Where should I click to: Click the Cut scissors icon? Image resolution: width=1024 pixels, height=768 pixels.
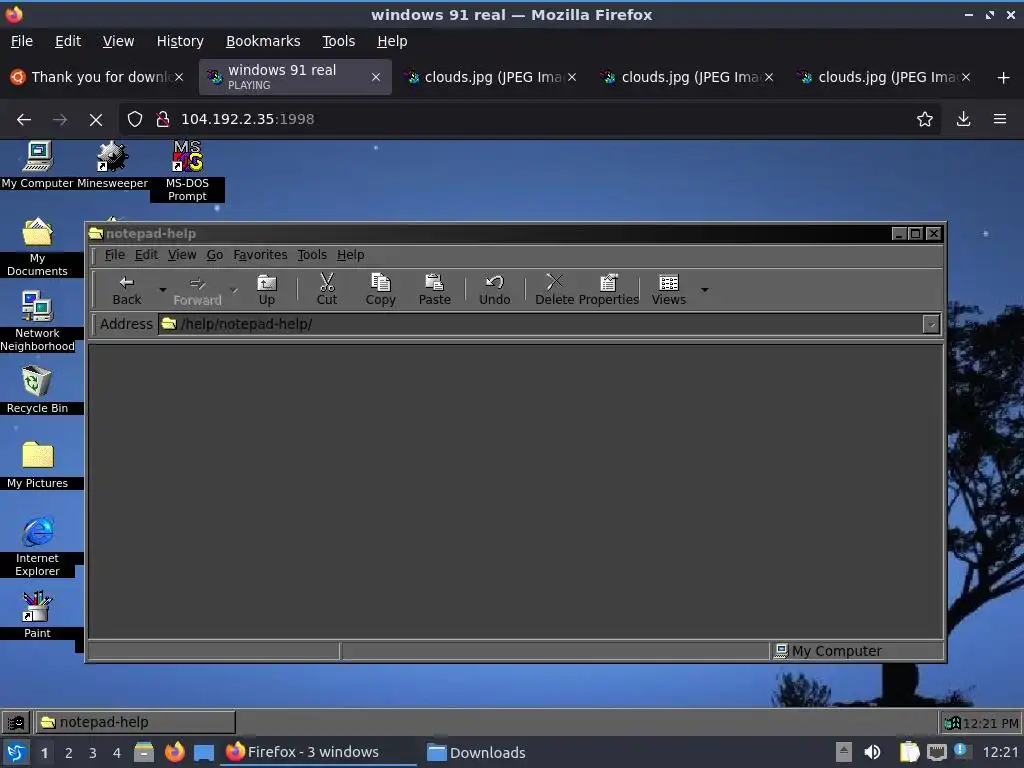click(327, 289)
